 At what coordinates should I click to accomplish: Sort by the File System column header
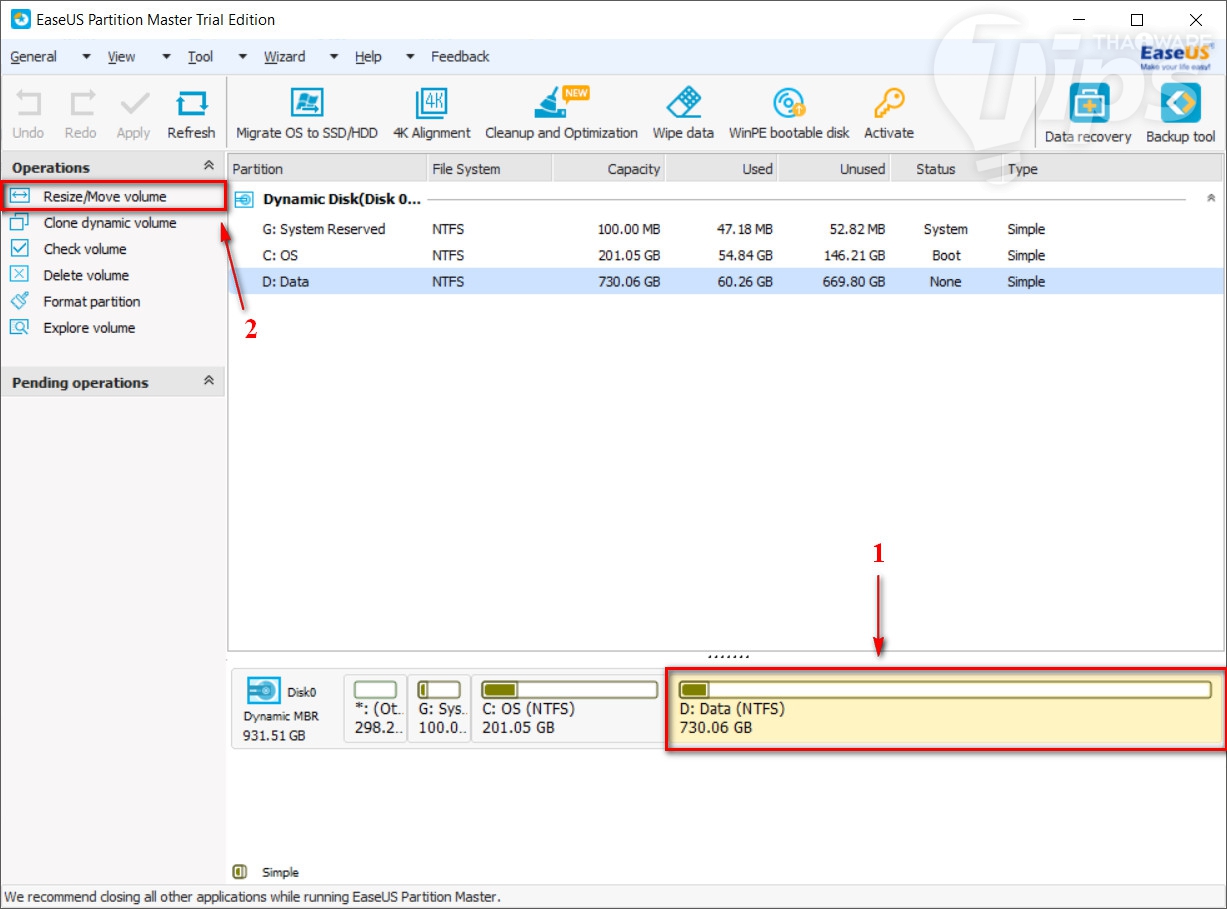(x=490, y=169)
